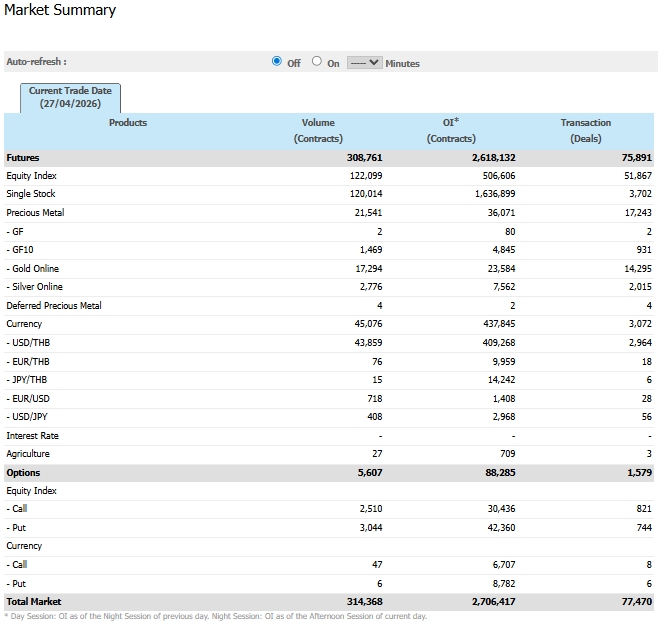The width and height of the screenshot is (658, 623).
Task: Select the Silver Online row label
Action: [34, 287]
